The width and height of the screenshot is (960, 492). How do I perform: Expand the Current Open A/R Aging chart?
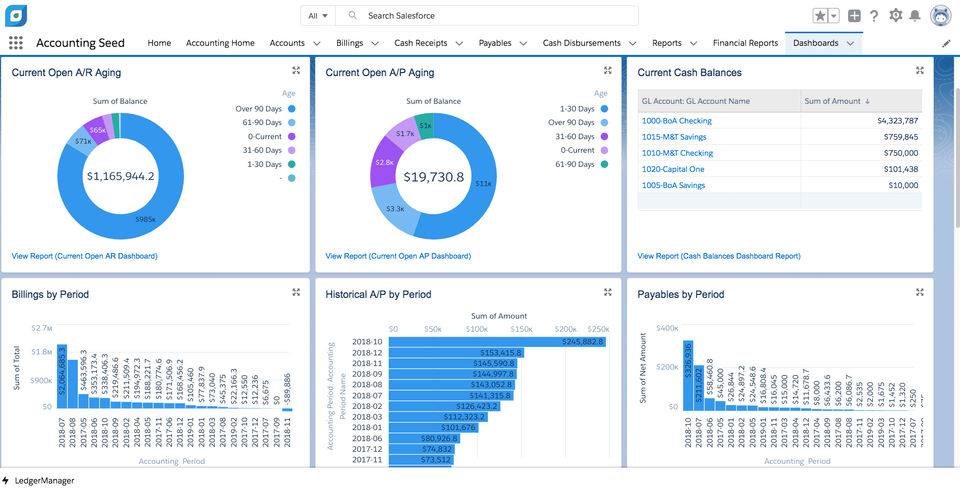[296, 71]
